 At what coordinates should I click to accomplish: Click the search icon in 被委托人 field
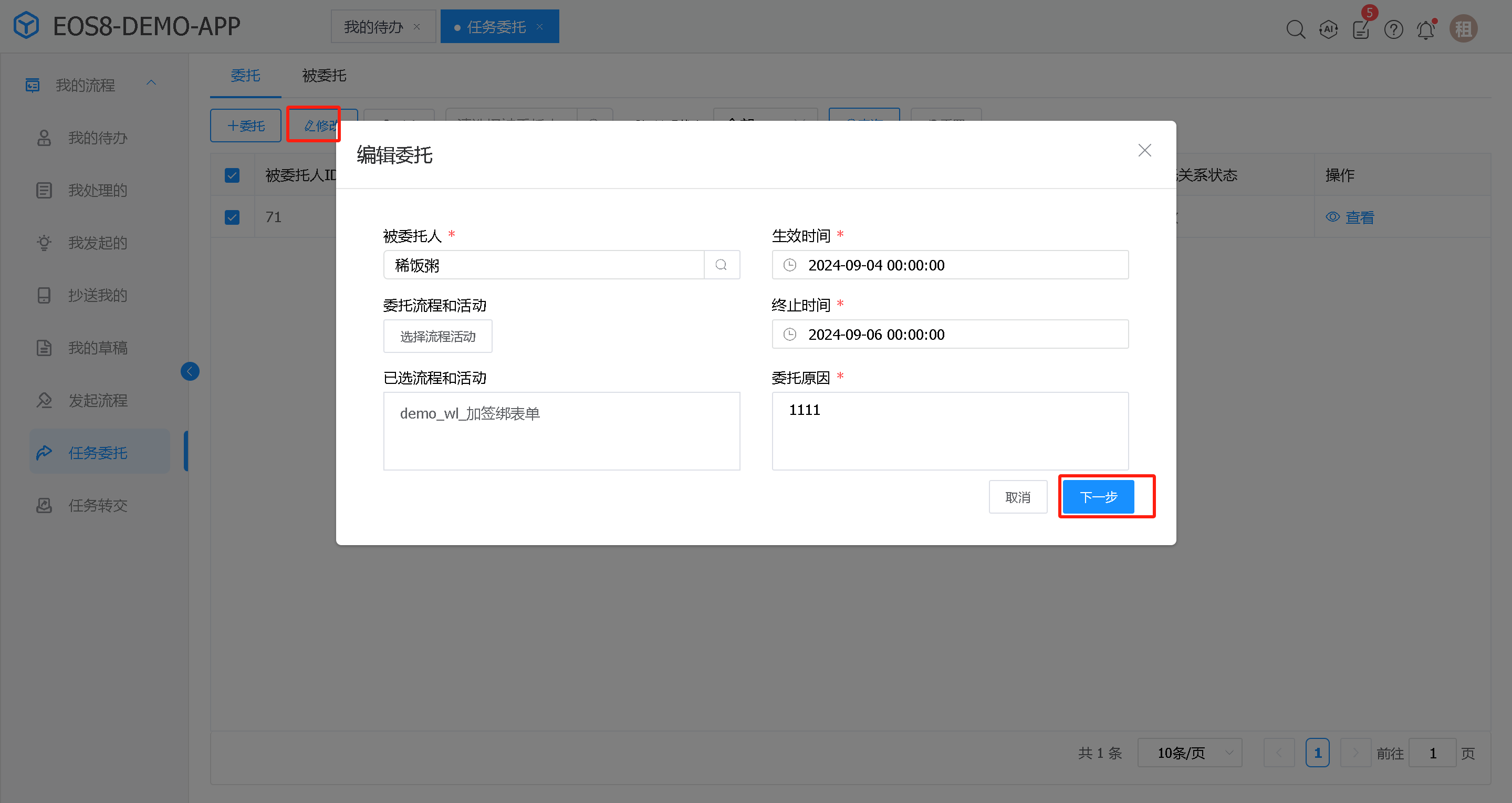(x=722, y=265)
